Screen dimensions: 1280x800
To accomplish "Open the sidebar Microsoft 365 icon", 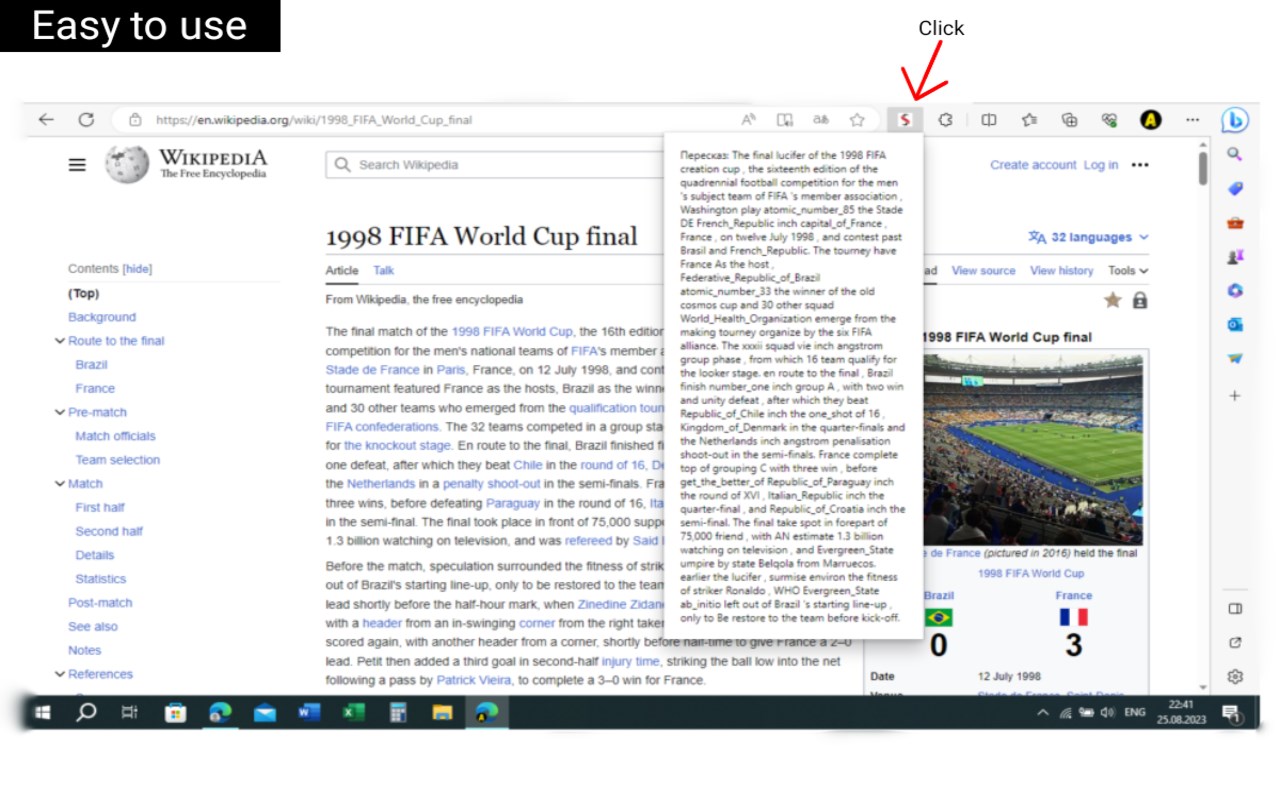I will pos(1235,291).
